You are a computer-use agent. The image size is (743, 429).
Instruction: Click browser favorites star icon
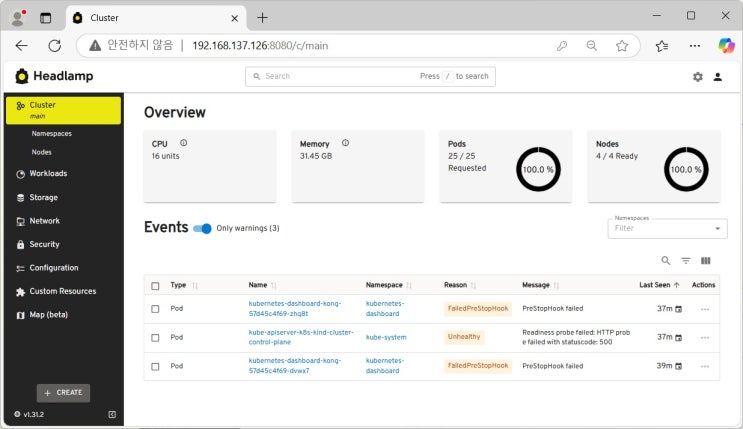pyautogui.click(x=622, y=46)
